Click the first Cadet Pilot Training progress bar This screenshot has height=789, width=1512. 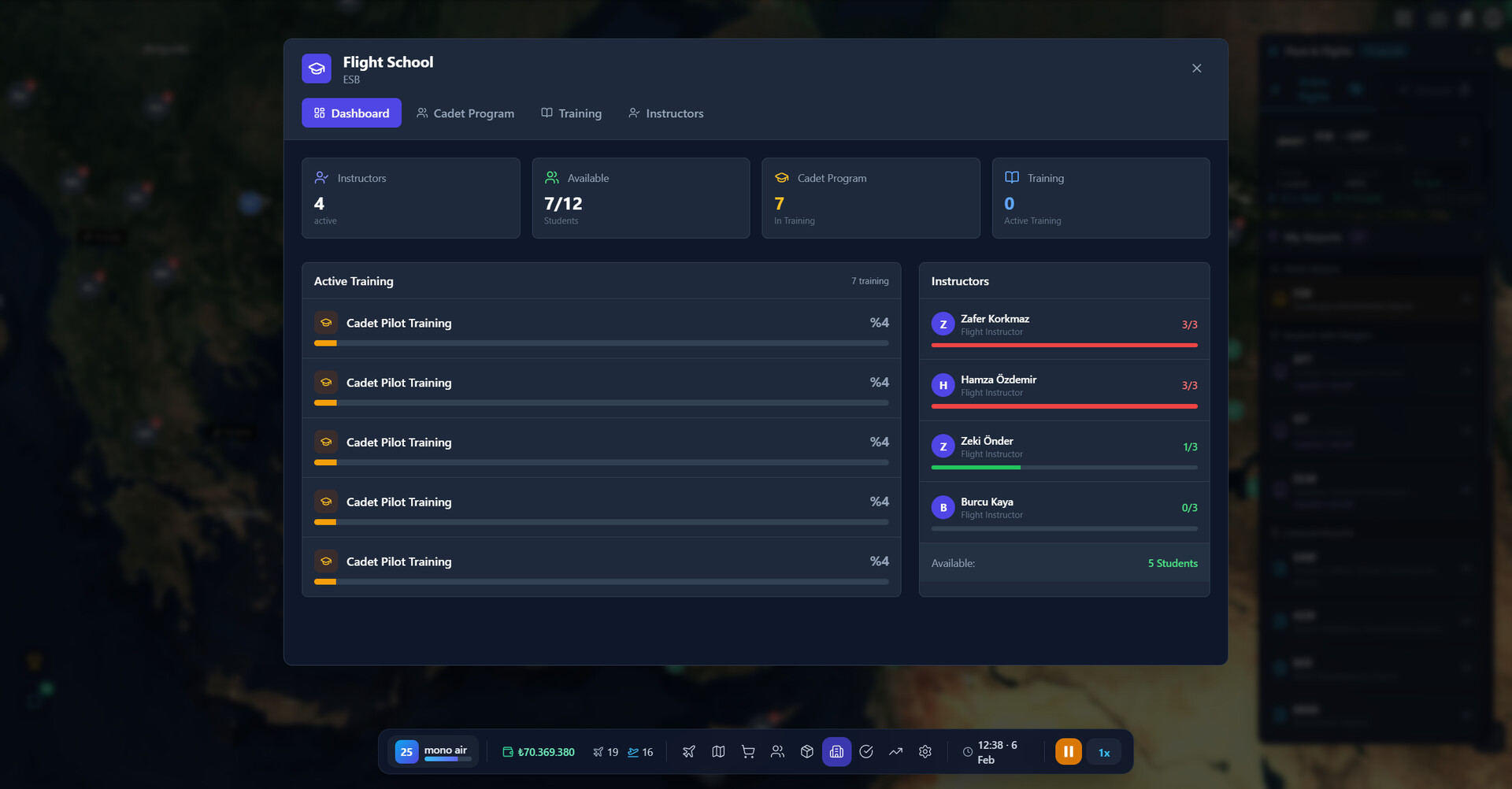(601, 343)
